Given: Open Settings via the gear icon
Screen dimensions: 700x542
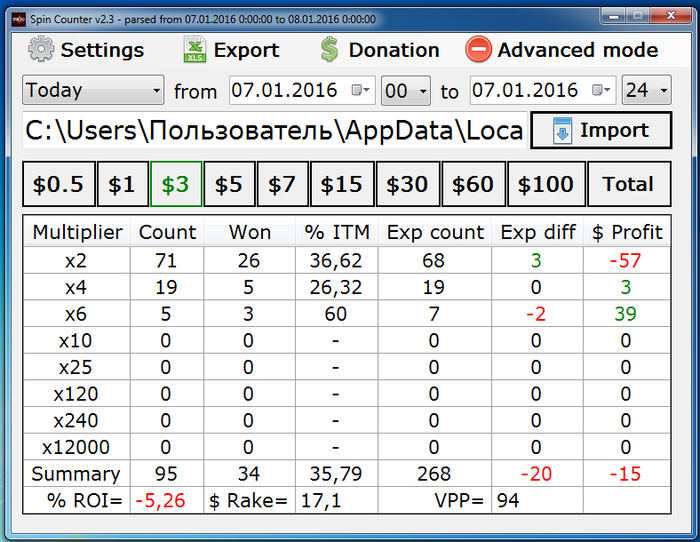Looking at the screenshot, I should [x=40, y=50].
